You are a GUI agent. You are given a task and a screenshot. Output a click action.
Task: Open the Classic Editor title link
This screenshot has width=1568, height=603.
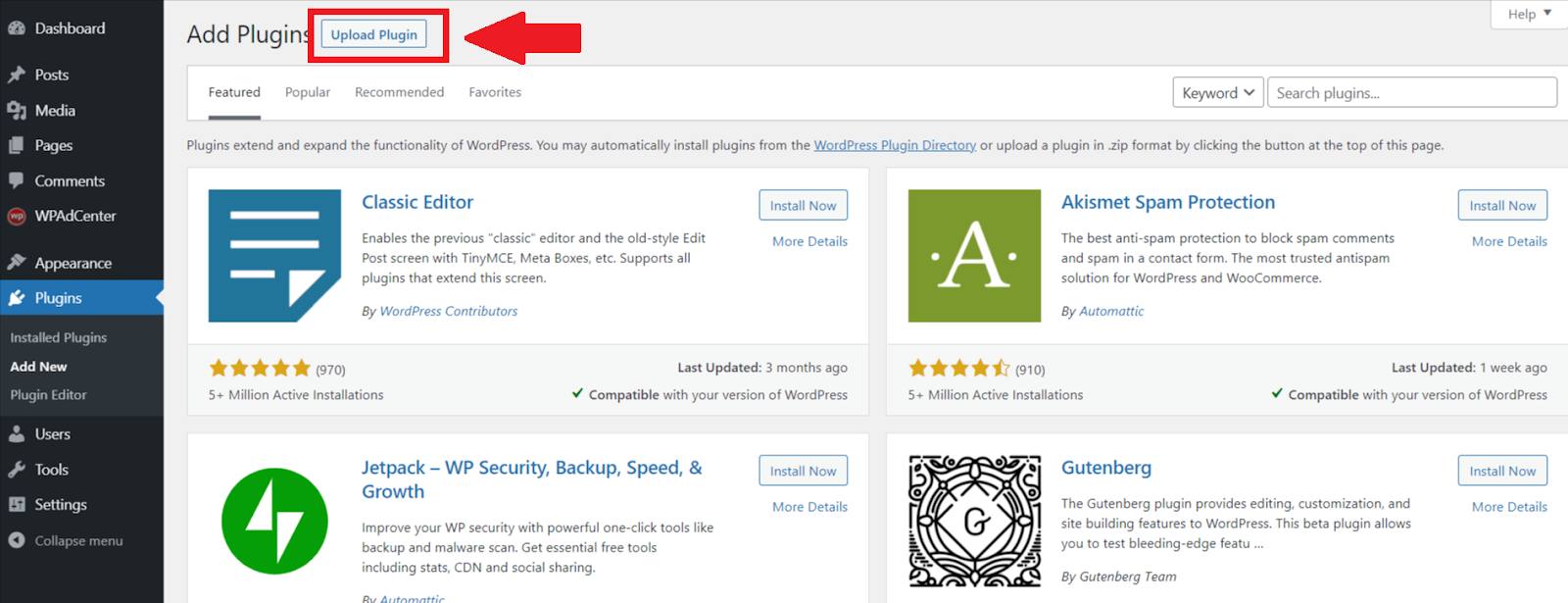(x=417, y=202)
